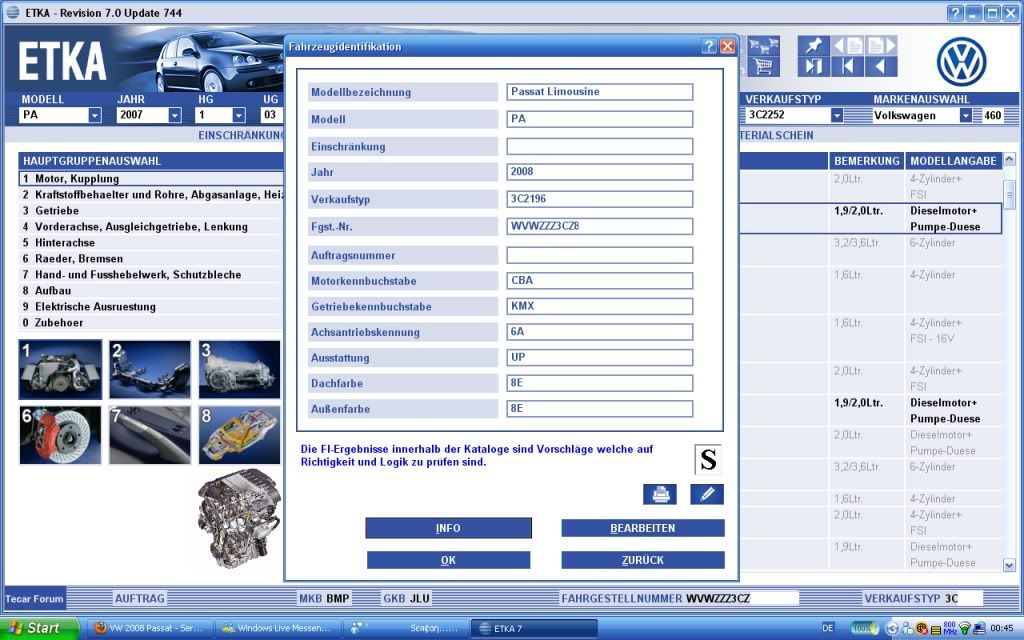The width and height of the screenshot is (1024, 640).
Task: Click the BEMERKUNG column header
Action: tap(867, 161)
